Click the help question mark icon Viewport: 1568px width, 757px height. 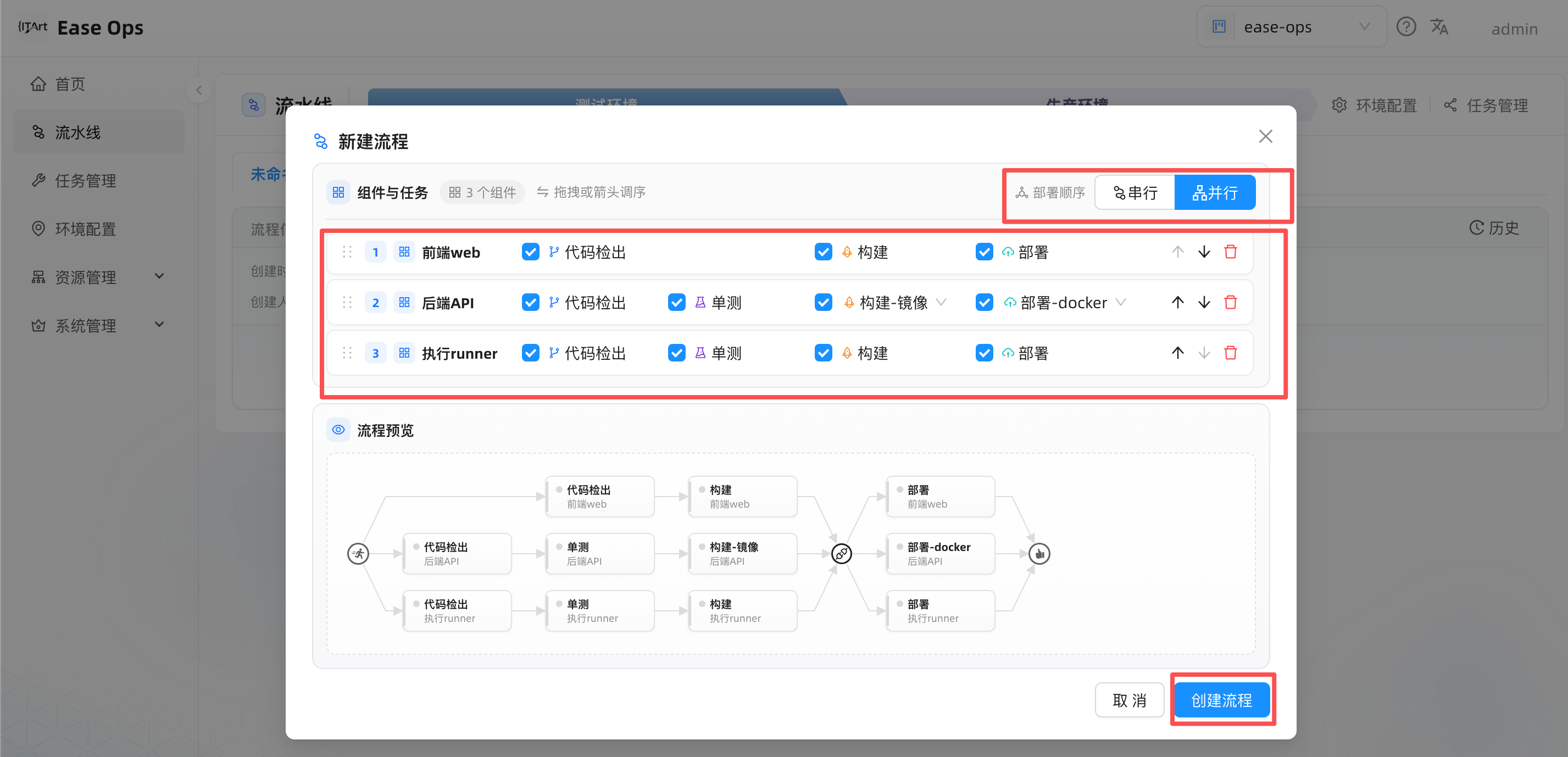pyautogui.click(x=1406, y=27)
